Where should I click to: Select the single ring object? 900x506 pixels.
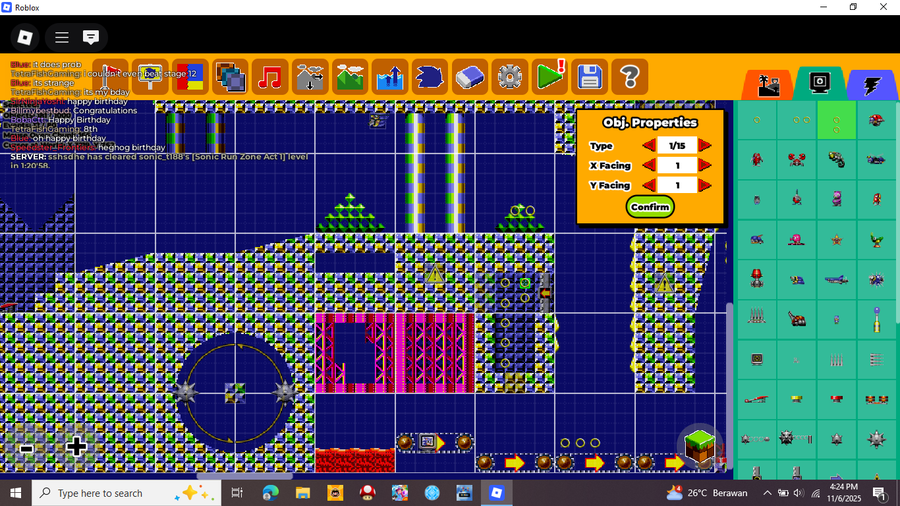click(x=757, y=120)
